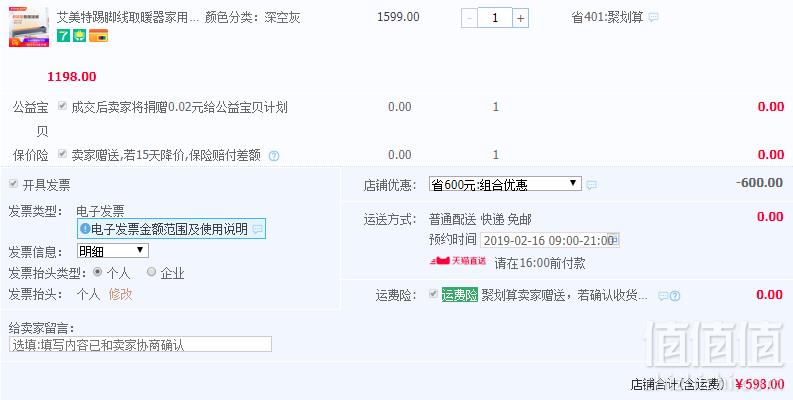Click 颜色分类：深空灰 text
Image resolution: width=793 pixels, height=400 pixels.
(252, 18)
